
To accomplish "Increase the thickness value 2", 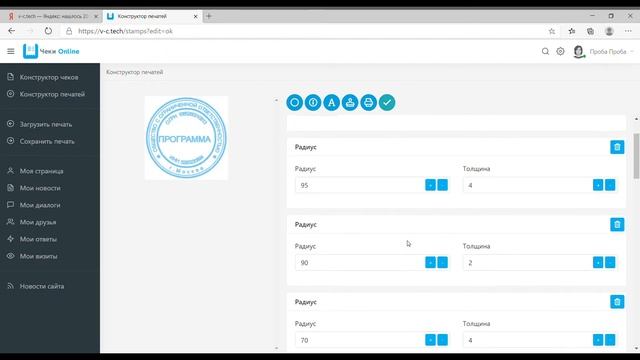I will (x=598, y=262).
